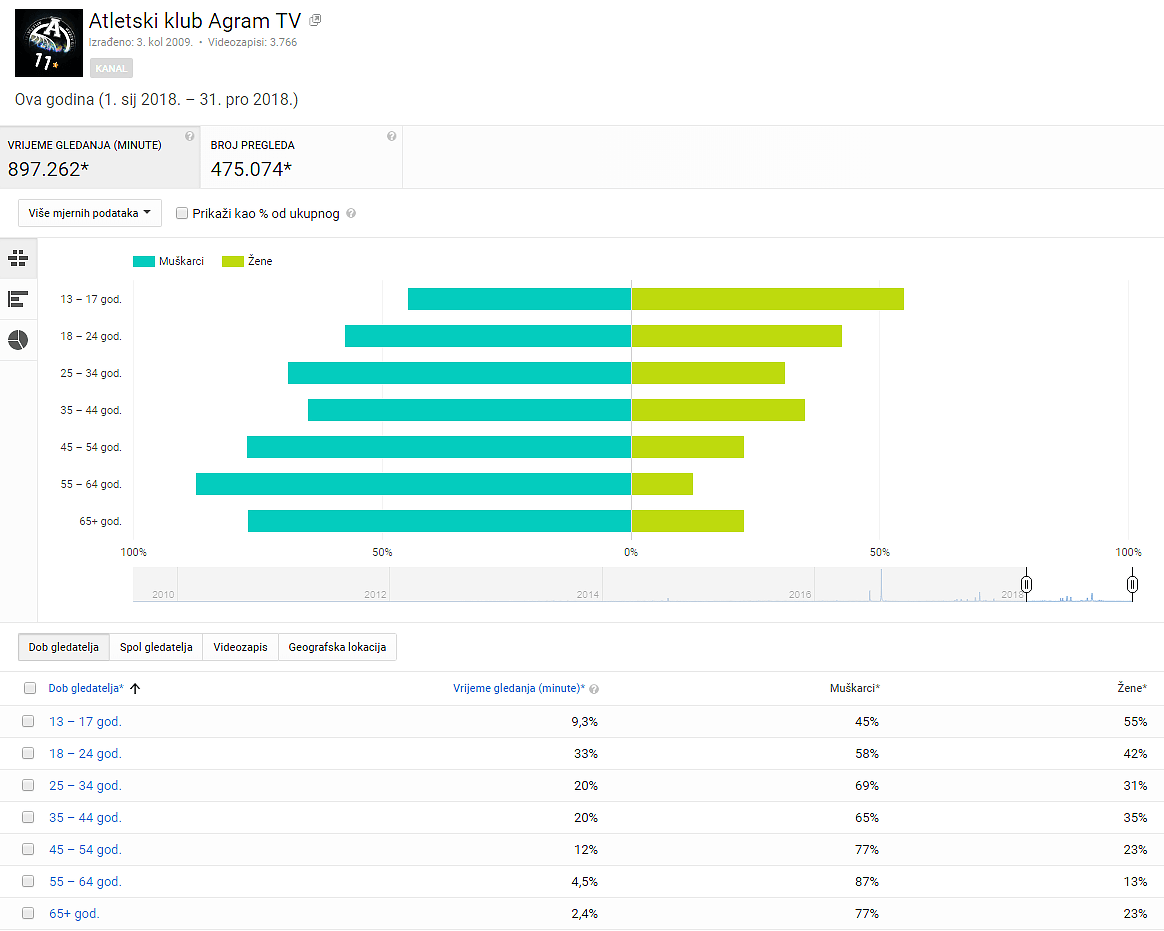Enable 'Prikaži kao % od ukupnog' checkbox
1164x931 pixels.
182,213
